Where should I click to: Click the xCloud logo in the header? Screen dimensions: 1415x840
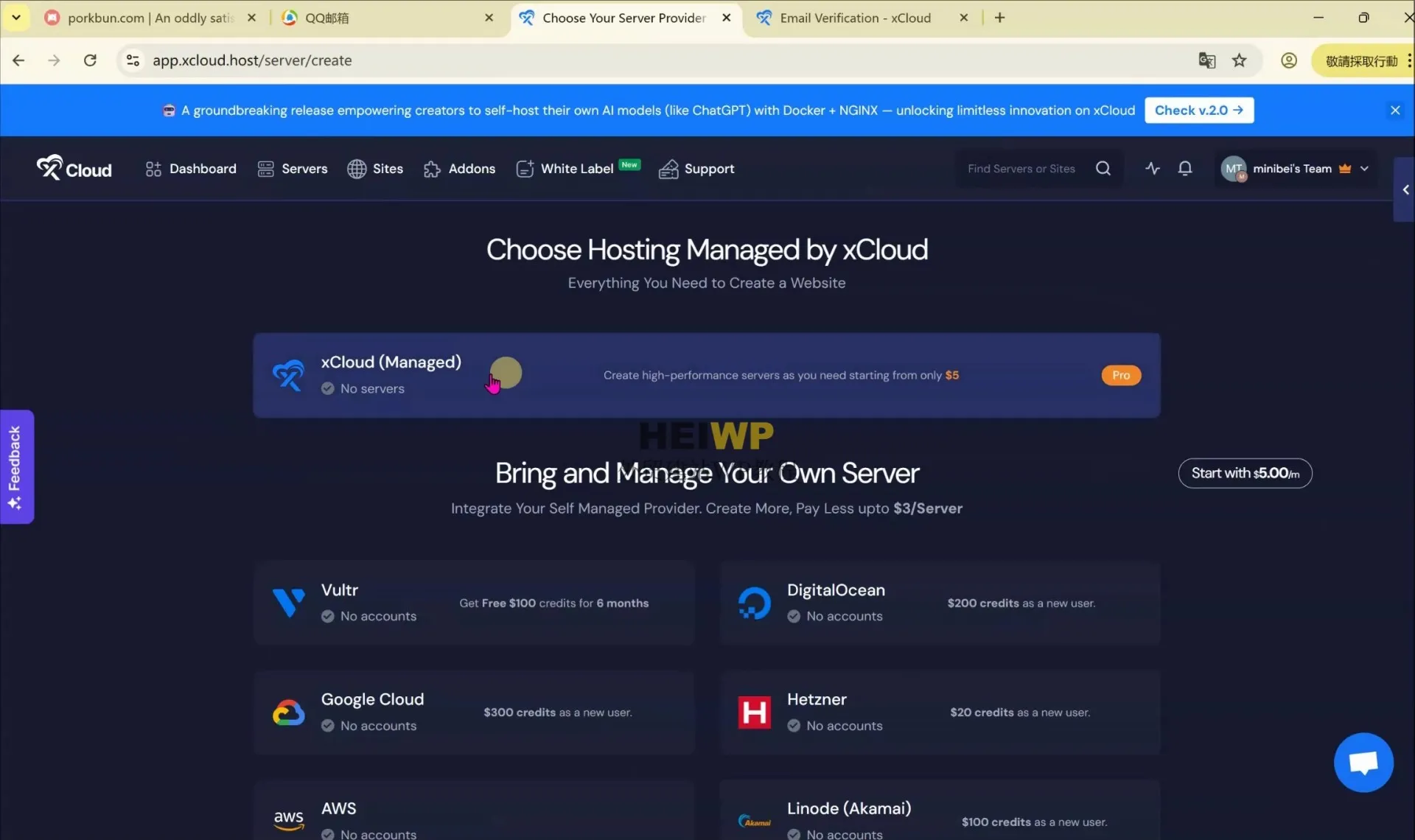[74, 168]
